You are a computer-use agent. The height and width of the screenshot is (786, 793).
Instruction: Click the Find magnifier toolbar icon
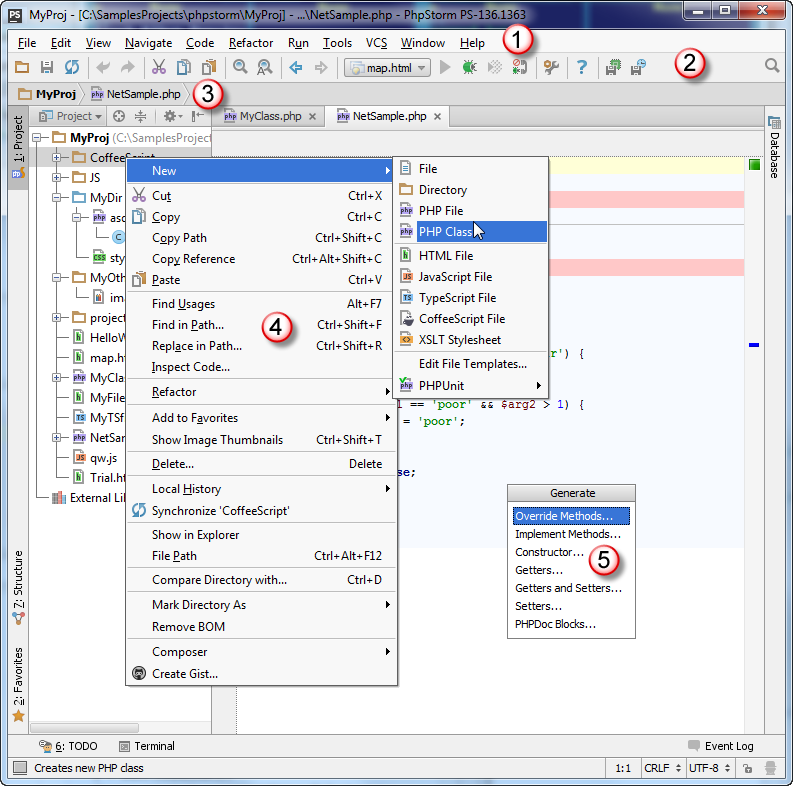click(240, 67)
